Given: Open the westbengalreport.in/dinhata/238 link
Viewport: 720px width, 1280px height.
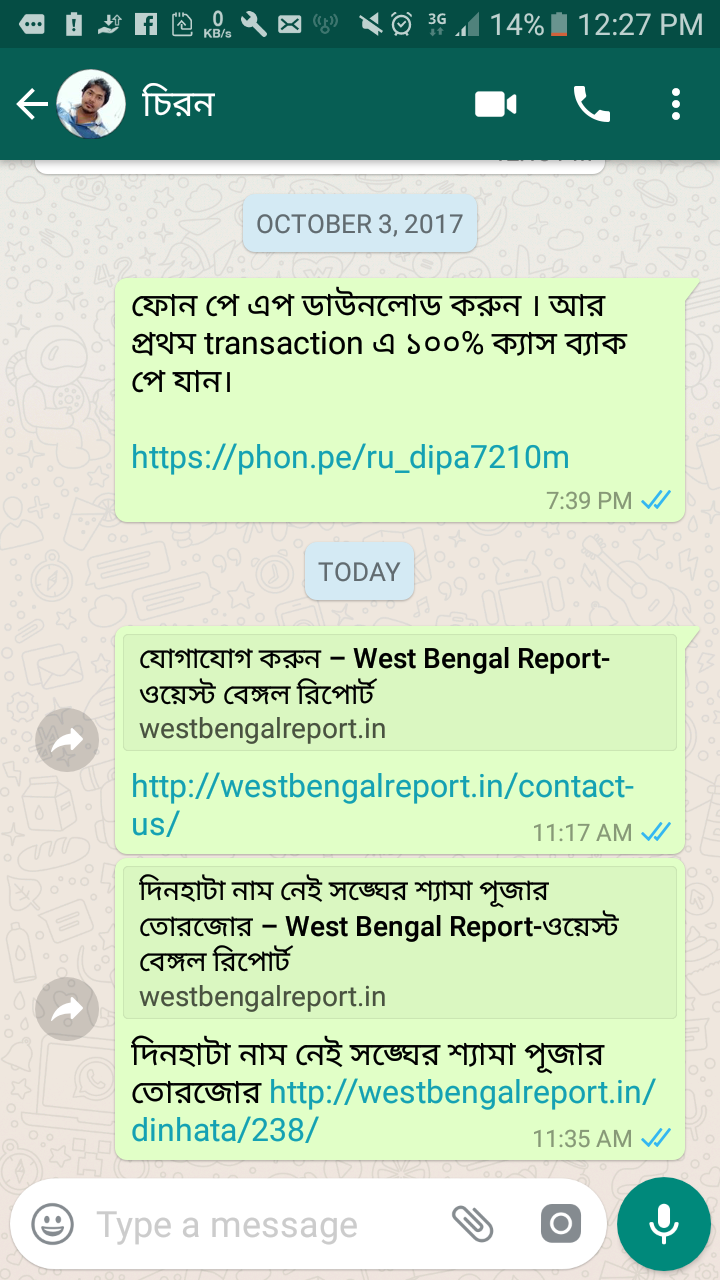Looking at the screenshot, I should point(393,1110).
